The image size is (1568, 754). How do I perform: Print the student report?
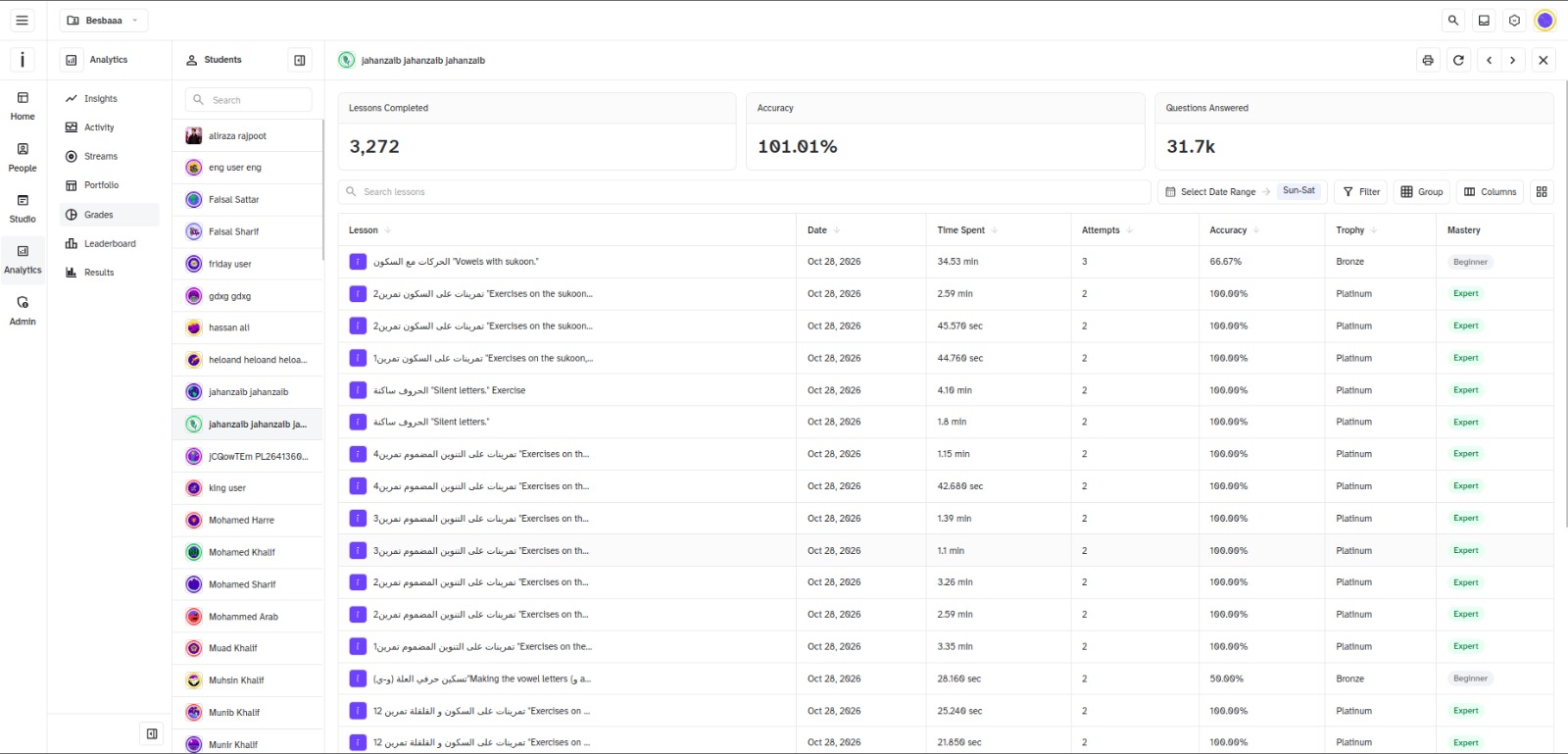[x=1428, y=60]
